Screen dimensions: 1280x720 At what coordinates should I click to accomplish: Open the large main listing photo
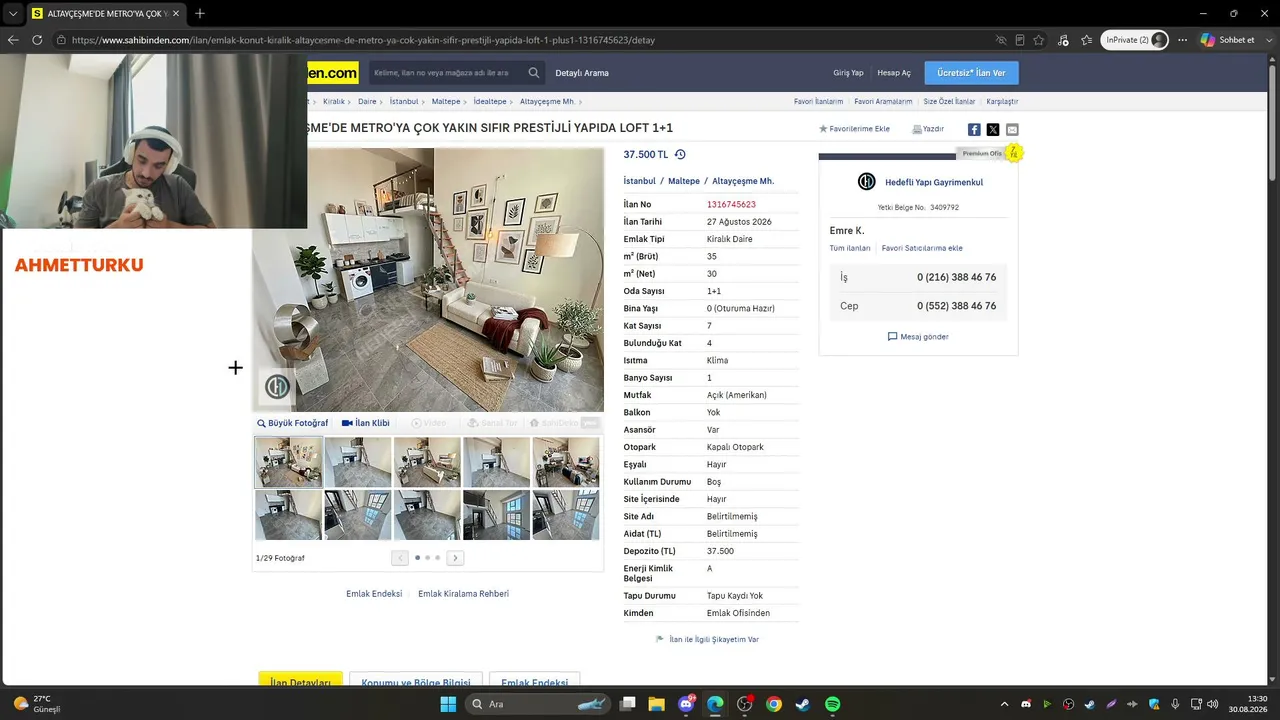coord(428,280)
